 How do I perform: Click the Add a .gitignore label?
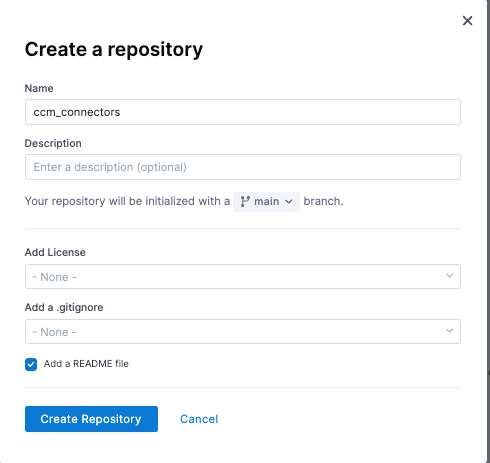(x=64, y=307)
